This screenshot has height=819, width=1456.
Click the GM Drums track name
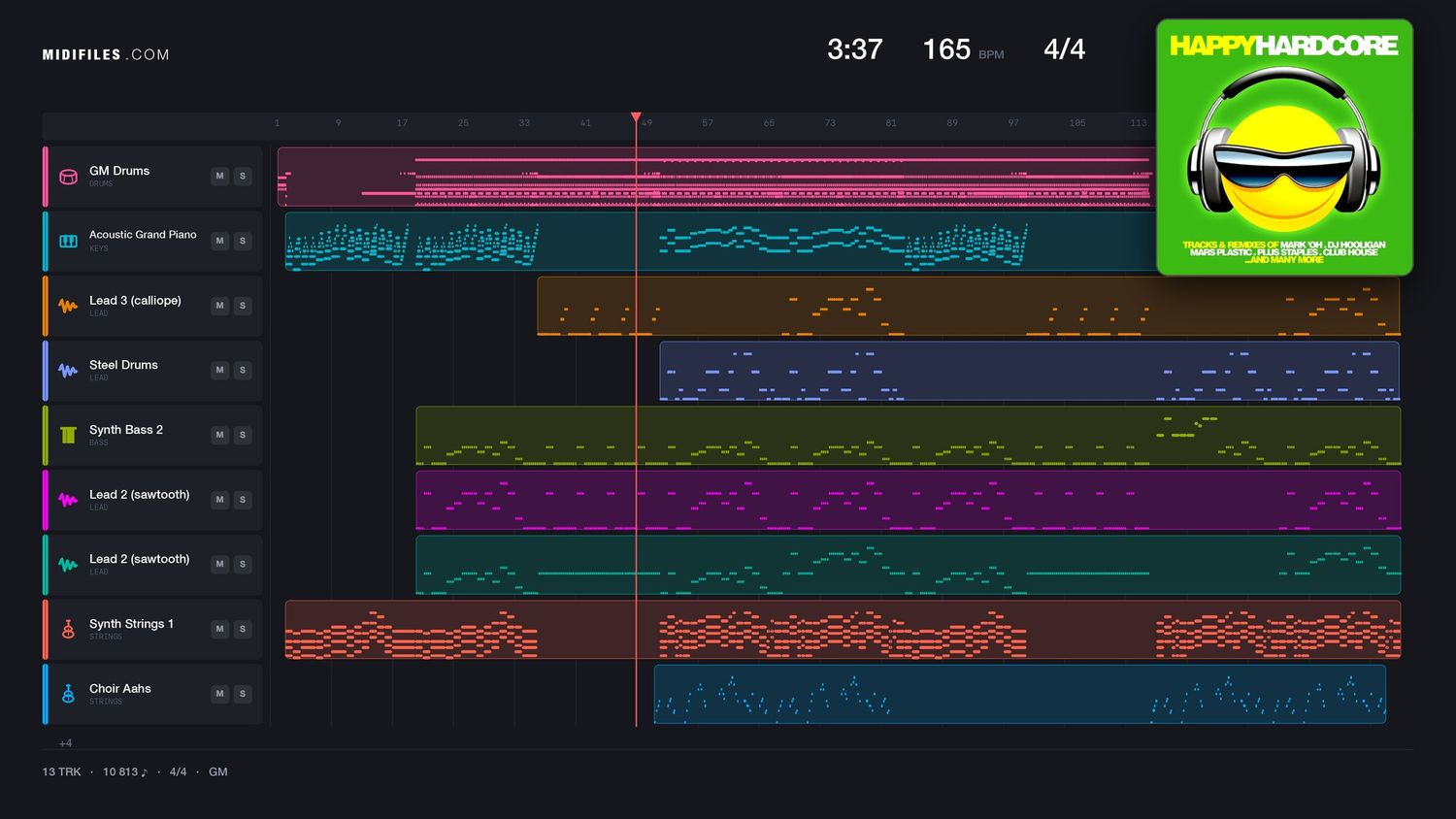pos(119,171)
